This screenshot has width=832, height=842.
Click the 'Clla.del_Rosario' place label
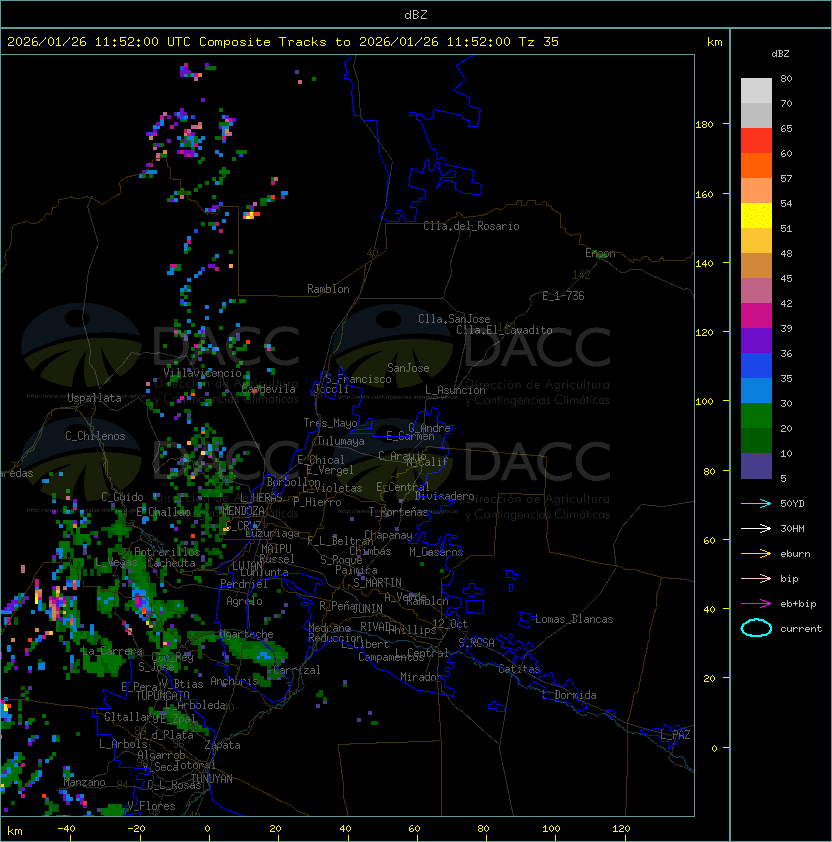[x=471, y=226]
